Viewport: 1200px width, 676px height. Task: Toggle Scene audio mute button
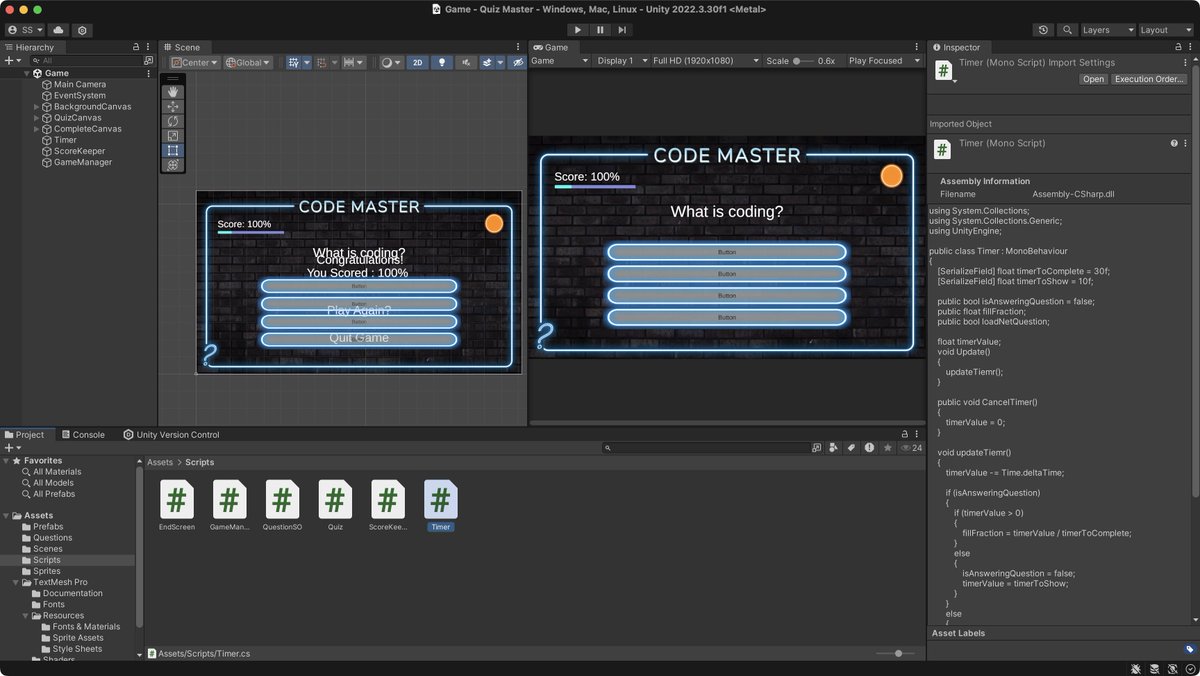[466, 62]
